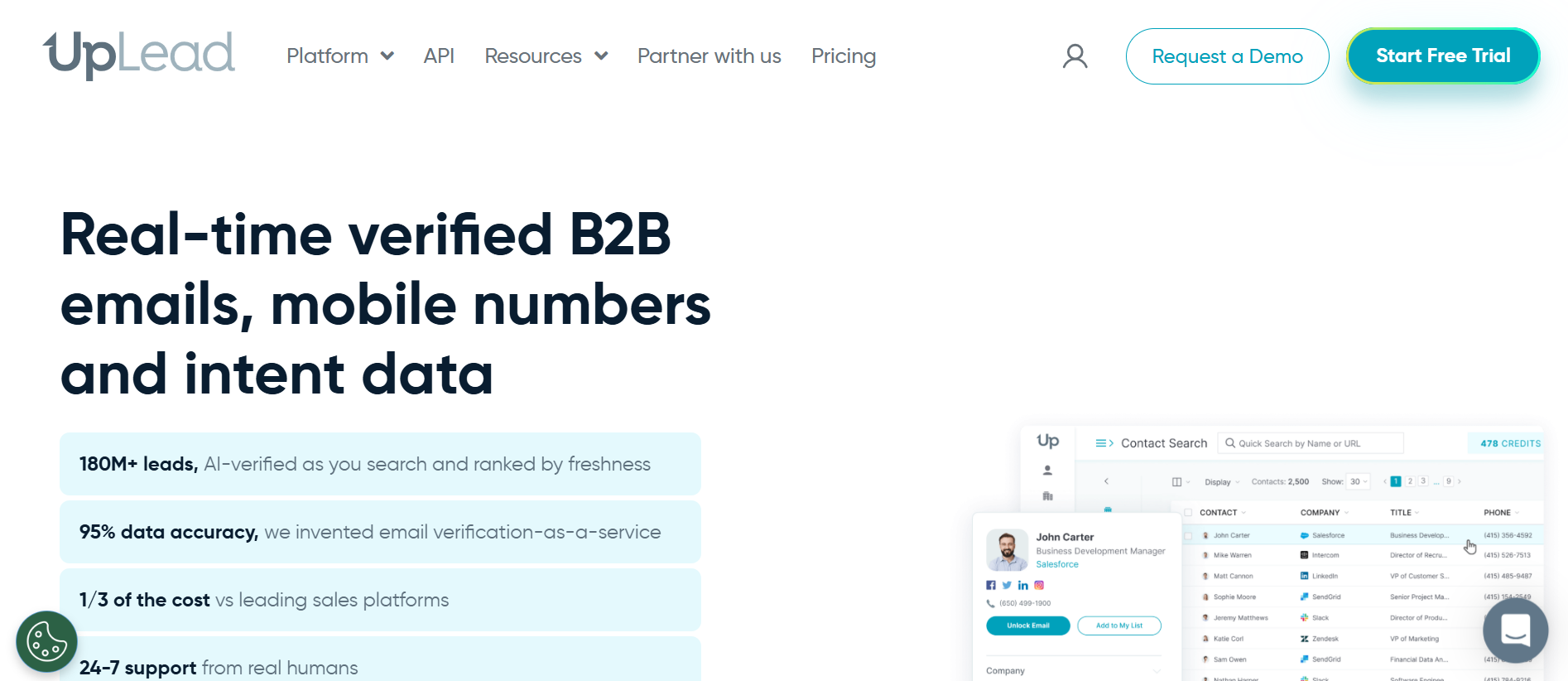Open the Partner with us link
This screenshot has height=681, width=1568.
click(x=709, y=56)
